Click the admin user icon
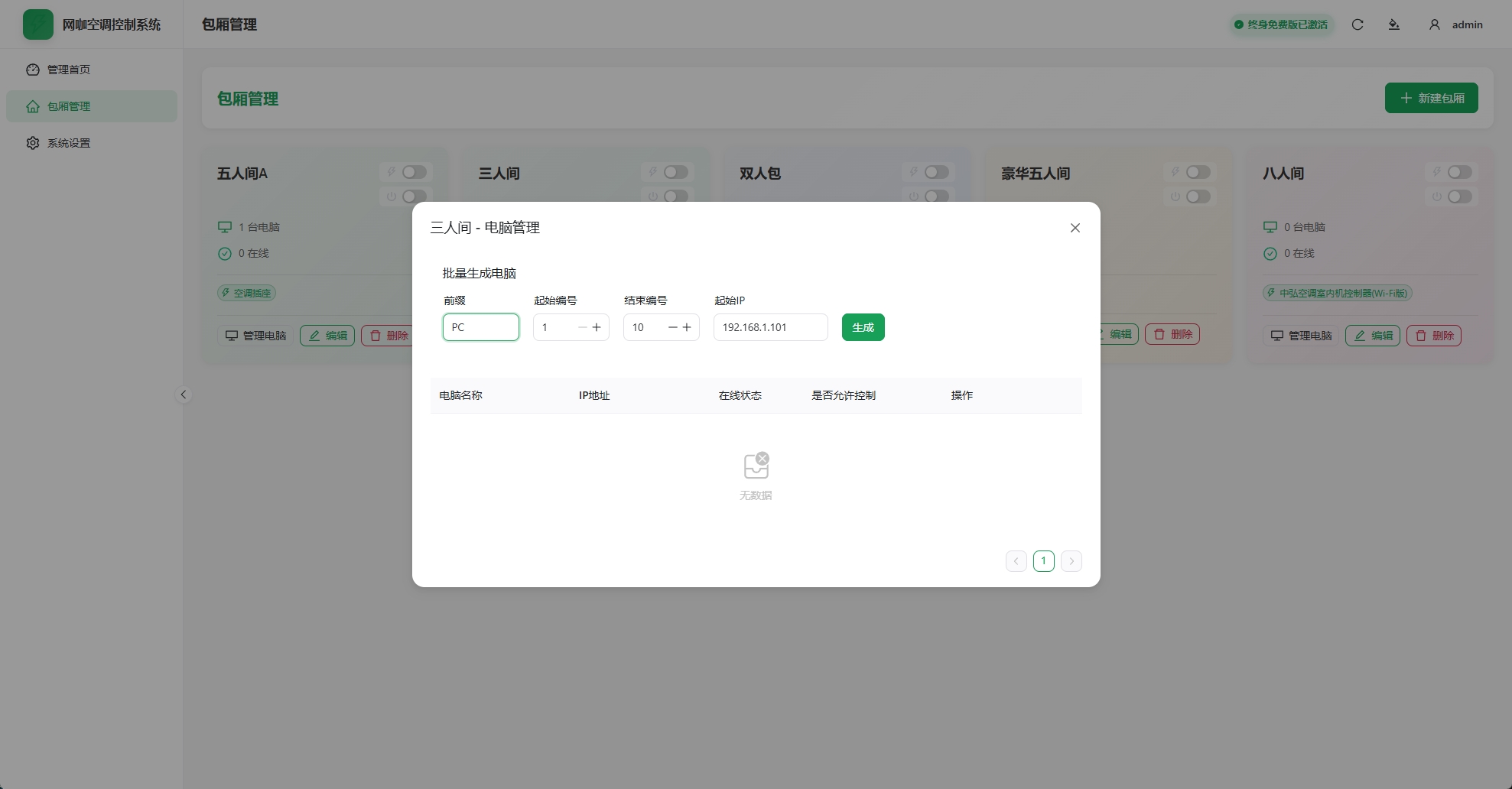The height and width of the screenshot is (789, 1512). pos(1433,24)
